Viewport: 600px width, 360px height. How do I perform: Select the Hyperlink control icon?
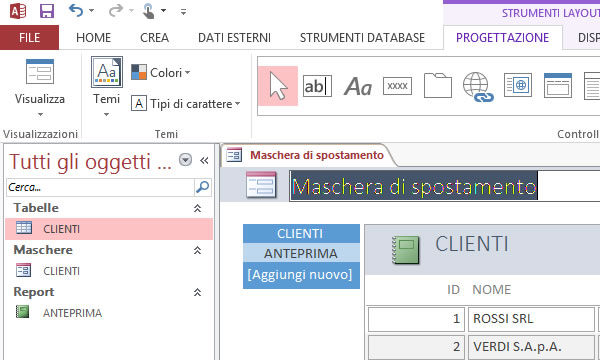coord(478,87)
